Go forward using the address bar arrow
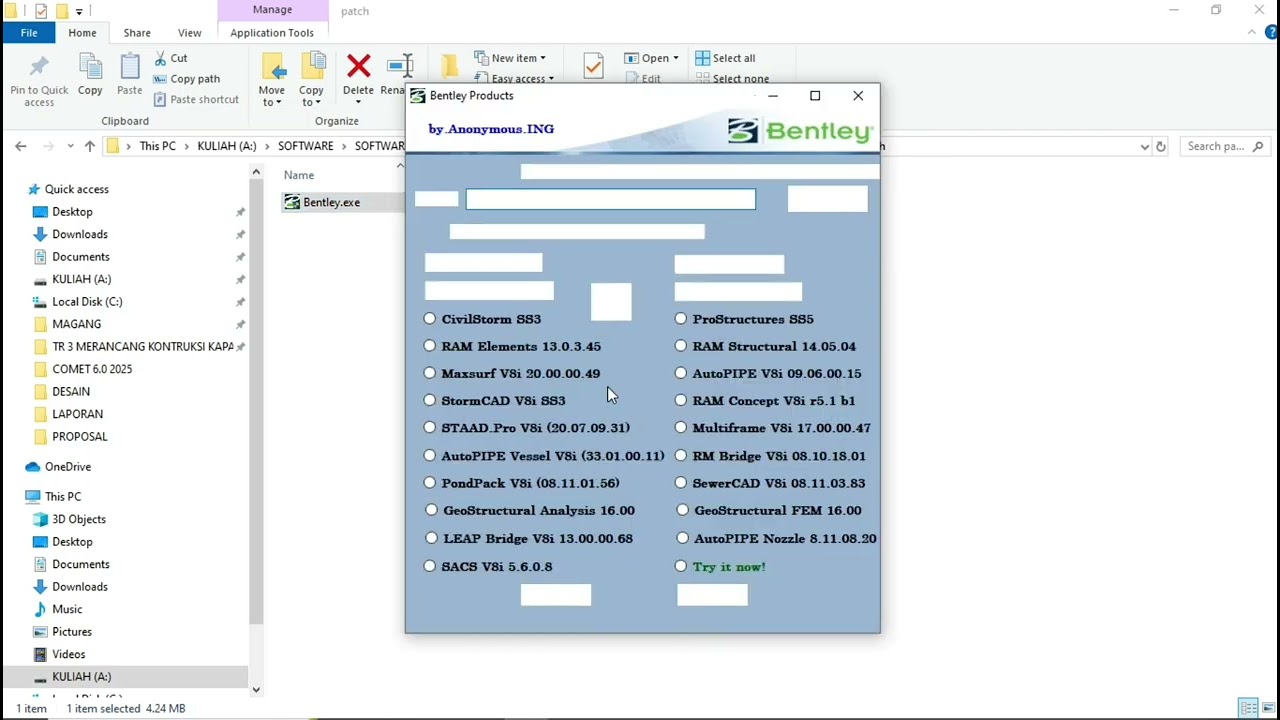This screenshot has height=720, width=1280. (x=48, y=146)
